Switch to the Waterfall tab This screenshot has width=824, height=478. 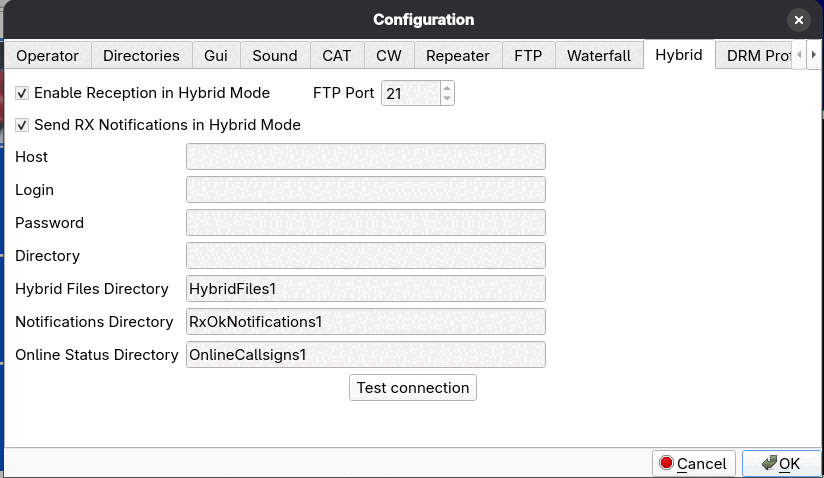pyautogui.click(x=599, y=56)
